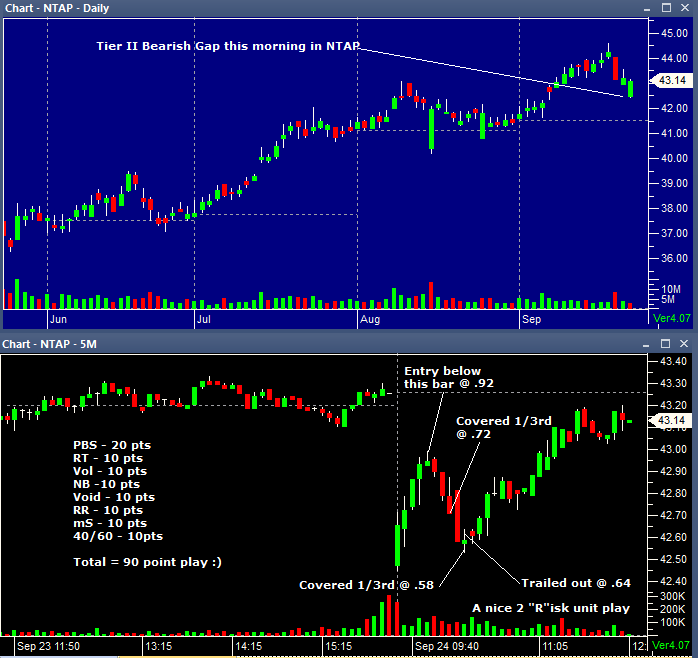Screen dimensions: 698x658
Task: Click the 43.20 price label in 5M chart
Action: (674, 405)
